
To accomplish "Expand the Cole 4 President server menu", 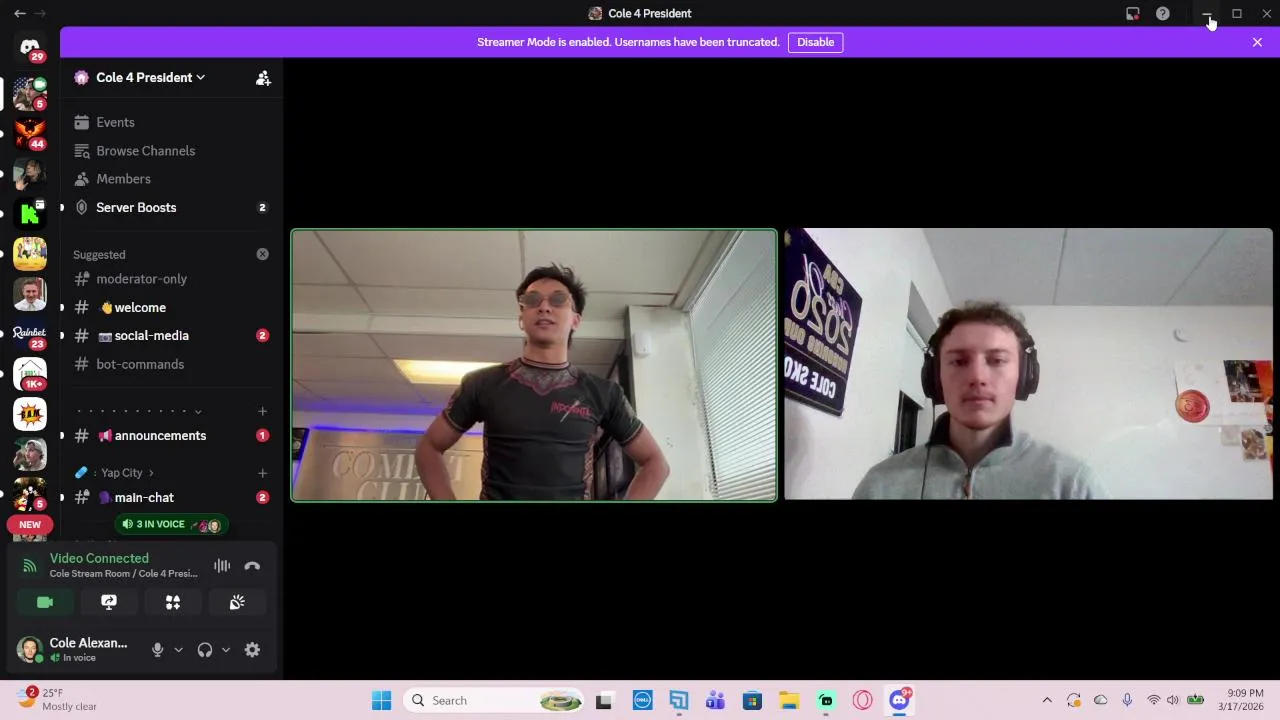I will click(150, 78).
